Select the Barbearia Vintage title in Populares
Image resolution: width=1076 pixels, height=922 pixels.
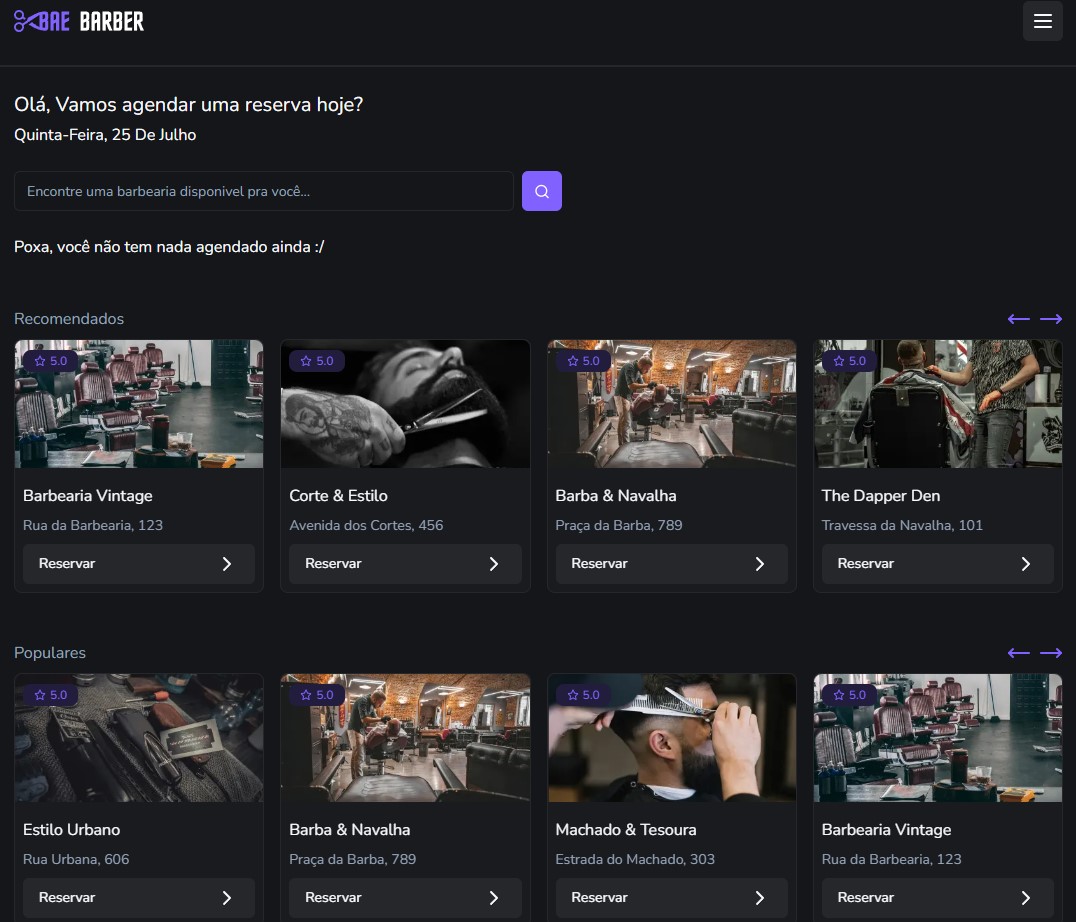point(886,829)
